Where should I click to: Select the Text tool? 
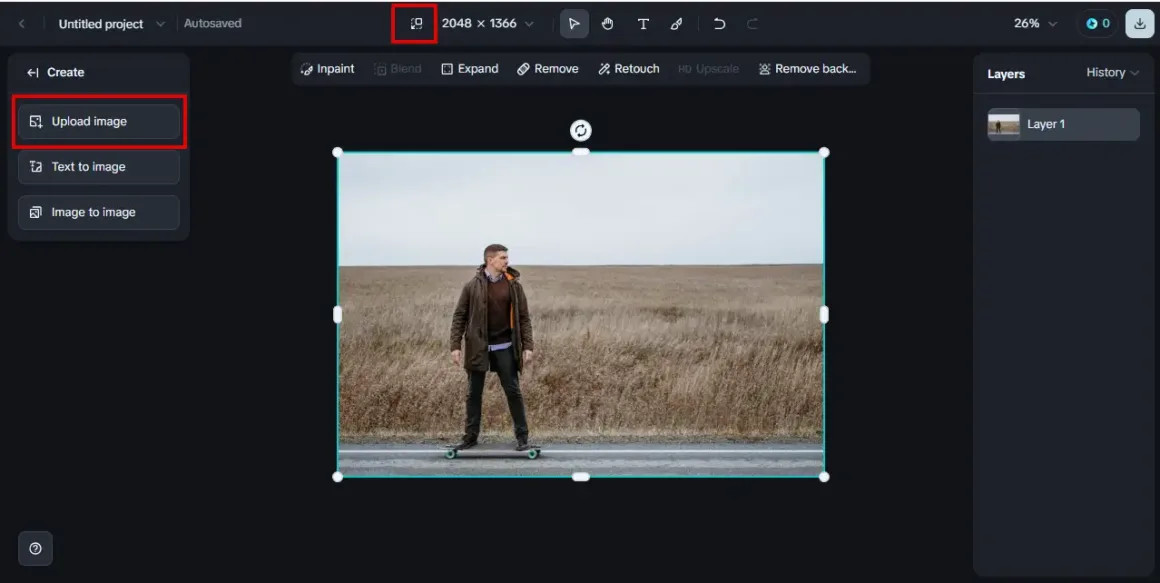(x=643, y=24)
